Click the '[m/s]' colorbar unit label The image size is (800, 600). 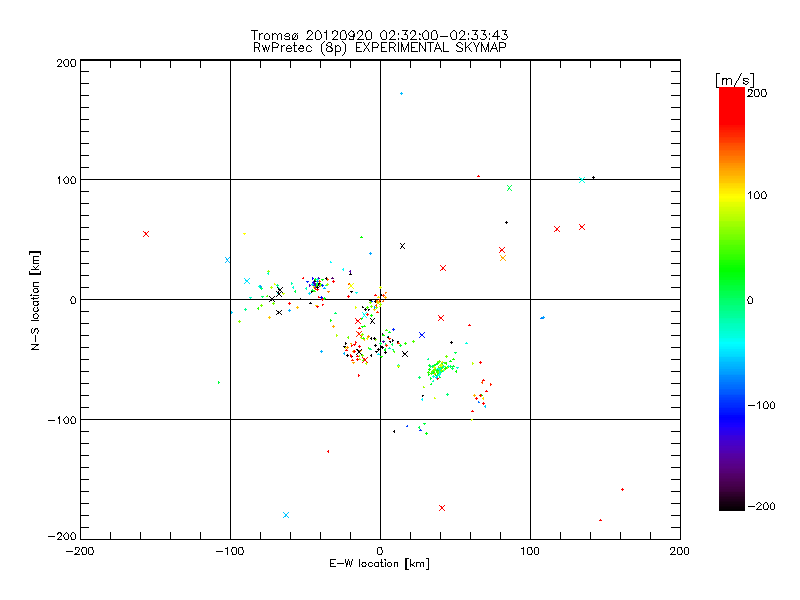[735, 80]
